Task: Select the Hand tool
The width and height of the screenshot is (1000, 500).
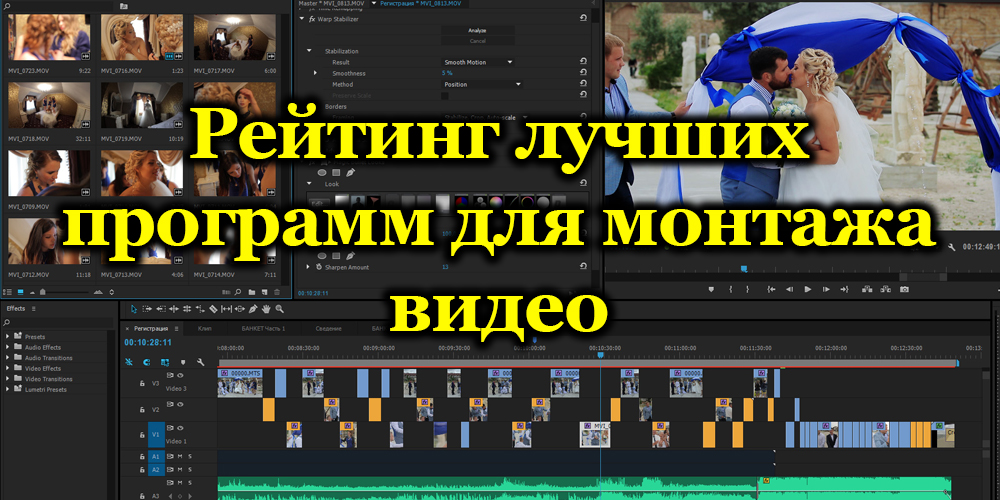Action: point(266,309)
